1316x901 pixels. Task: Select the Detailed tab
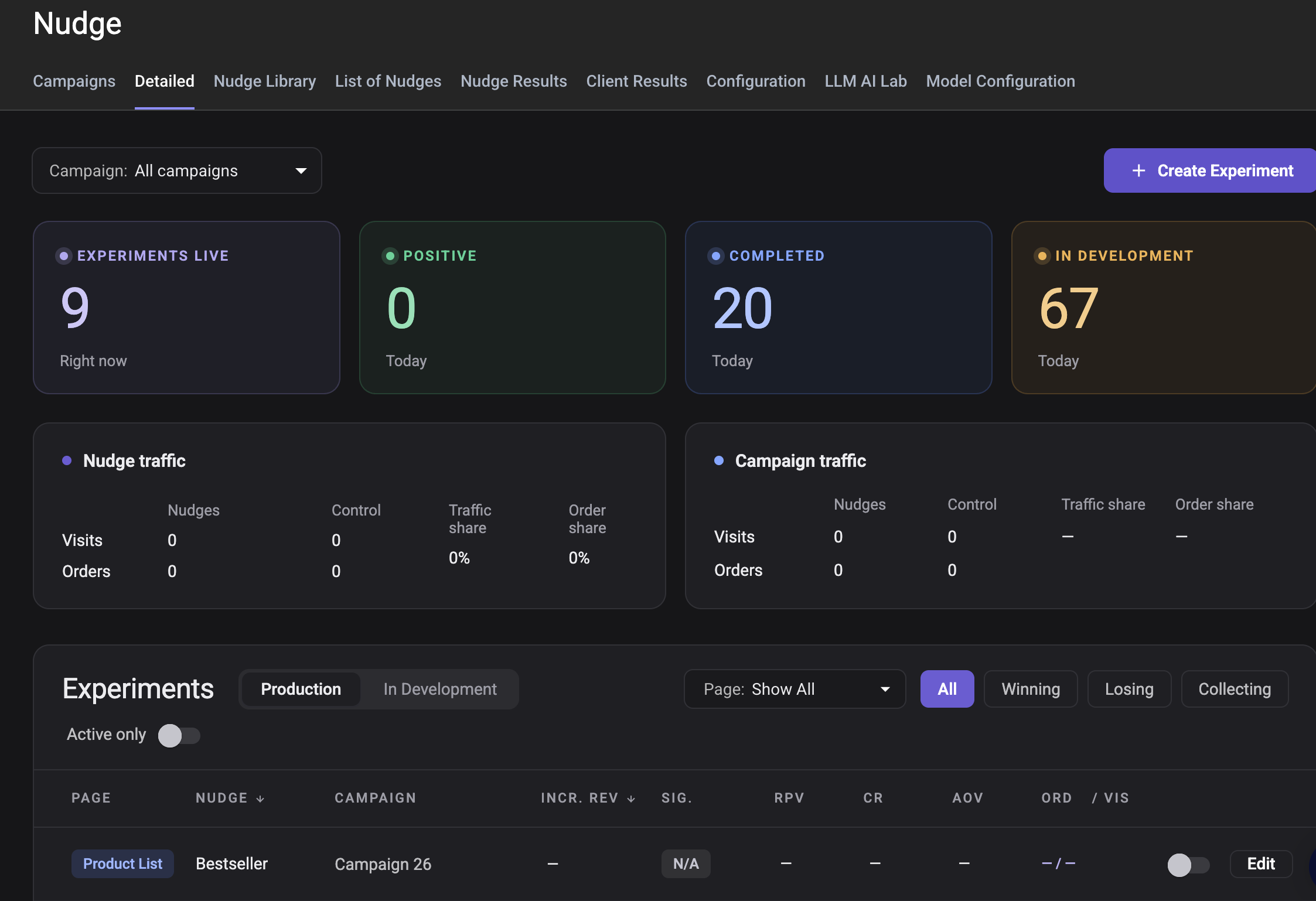pyautogui.click(x=165, y=81)
